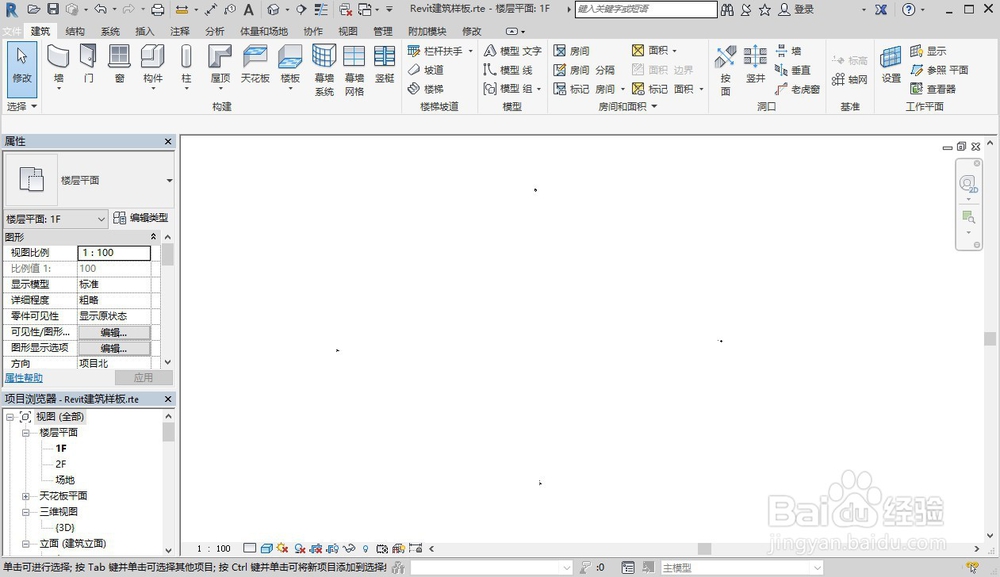The width and height of the screenshot is (1000, 577).
Task: Select the 坡道 (Ramp) tool
Action: [x=425, y=69]
